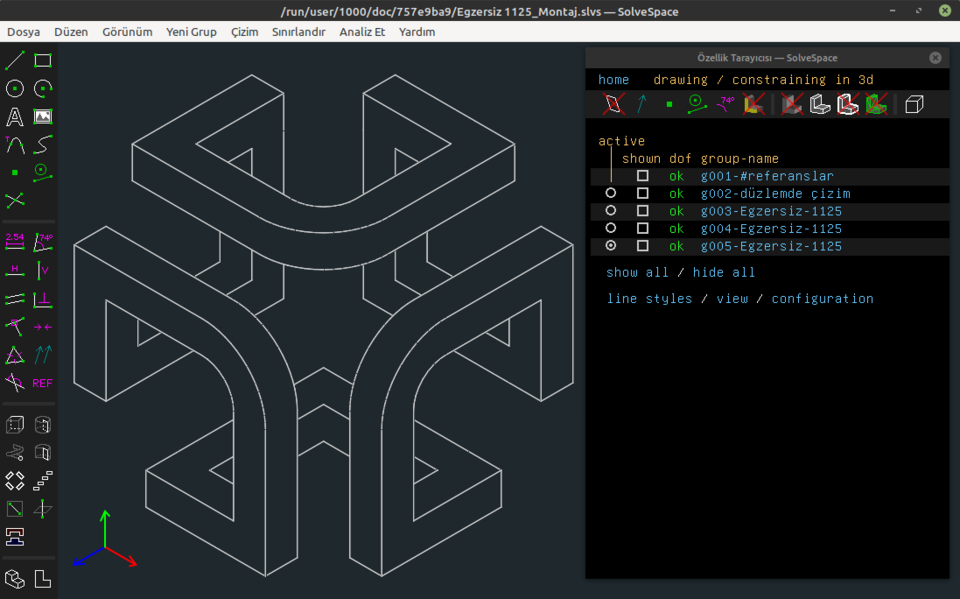The image size is (960, 599).
Task: Choose the text in TrueType font tool
Action: (15, 117)
